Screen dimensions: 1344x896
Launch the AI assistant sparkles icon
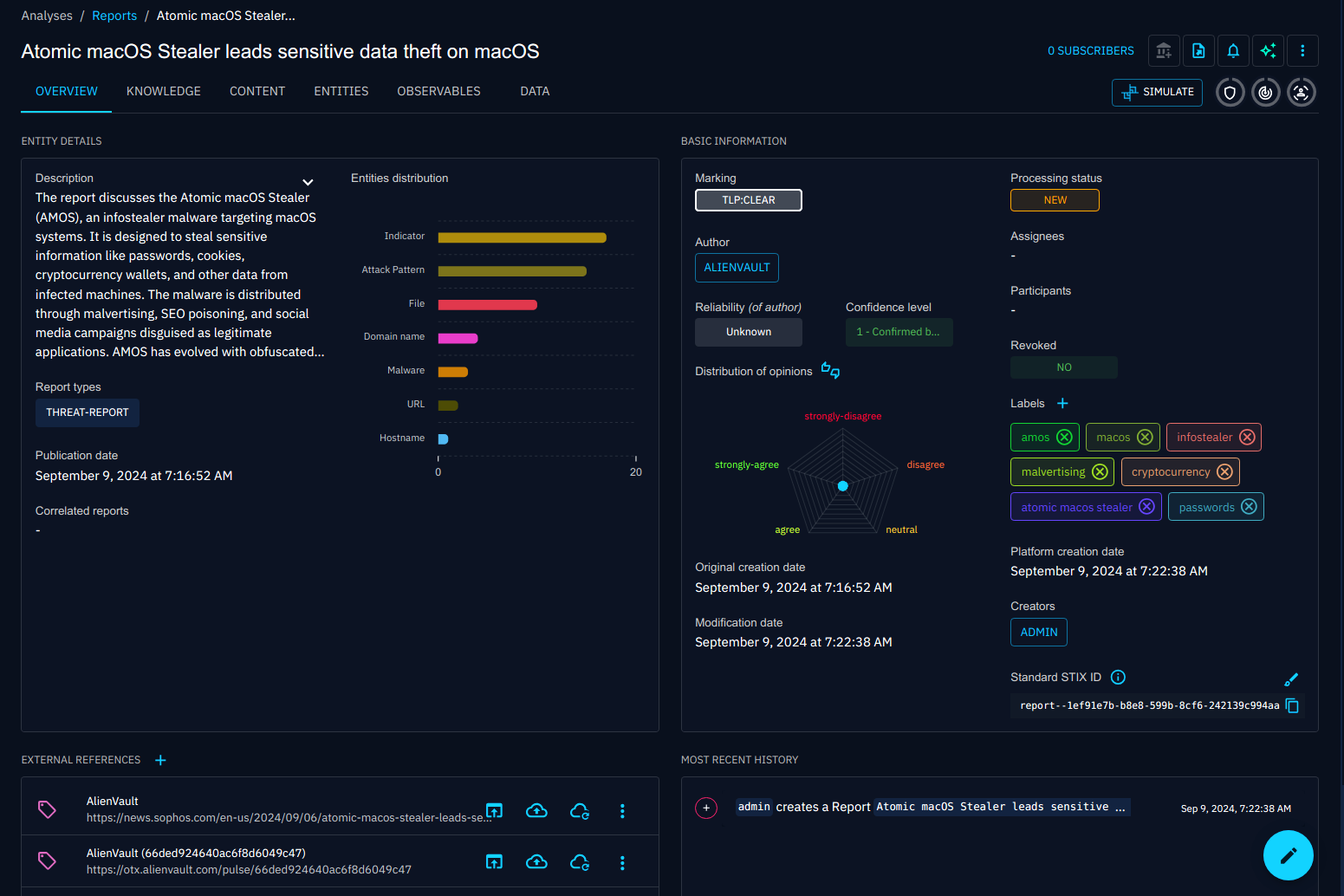[1268, 50]
